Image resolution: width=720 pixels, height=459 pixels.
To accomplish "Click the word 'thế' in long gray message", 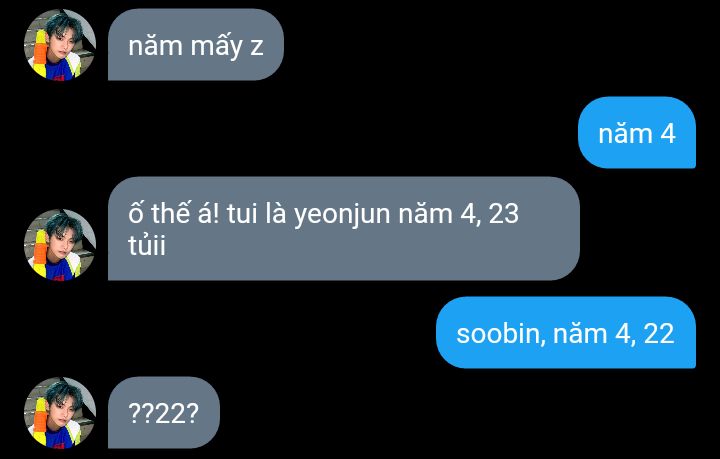I will pos(170,213).
